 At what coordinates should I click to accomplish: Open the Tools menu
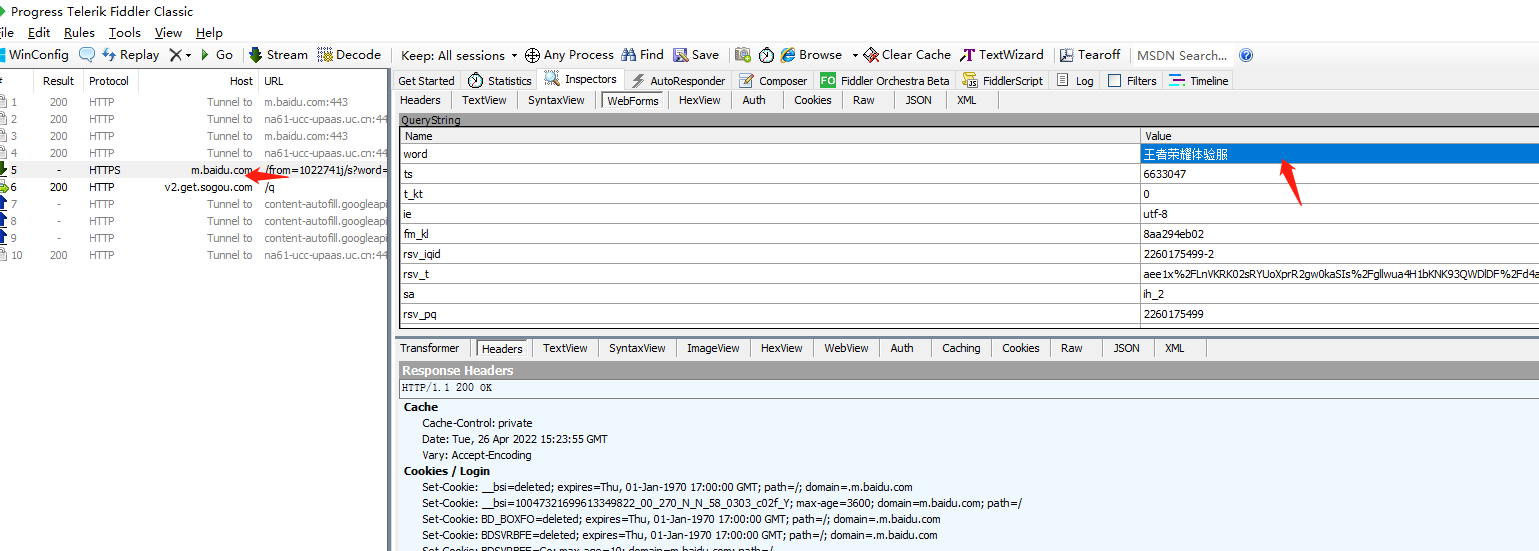[125, 33]
